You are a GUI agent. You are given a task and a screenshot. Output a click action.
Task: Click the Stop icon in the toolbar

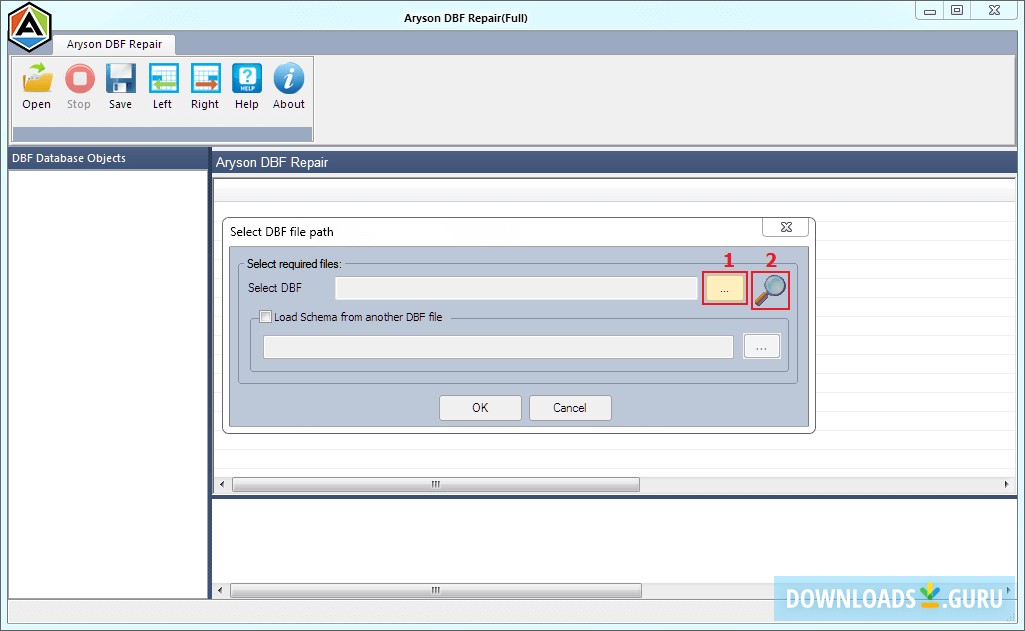79,86
